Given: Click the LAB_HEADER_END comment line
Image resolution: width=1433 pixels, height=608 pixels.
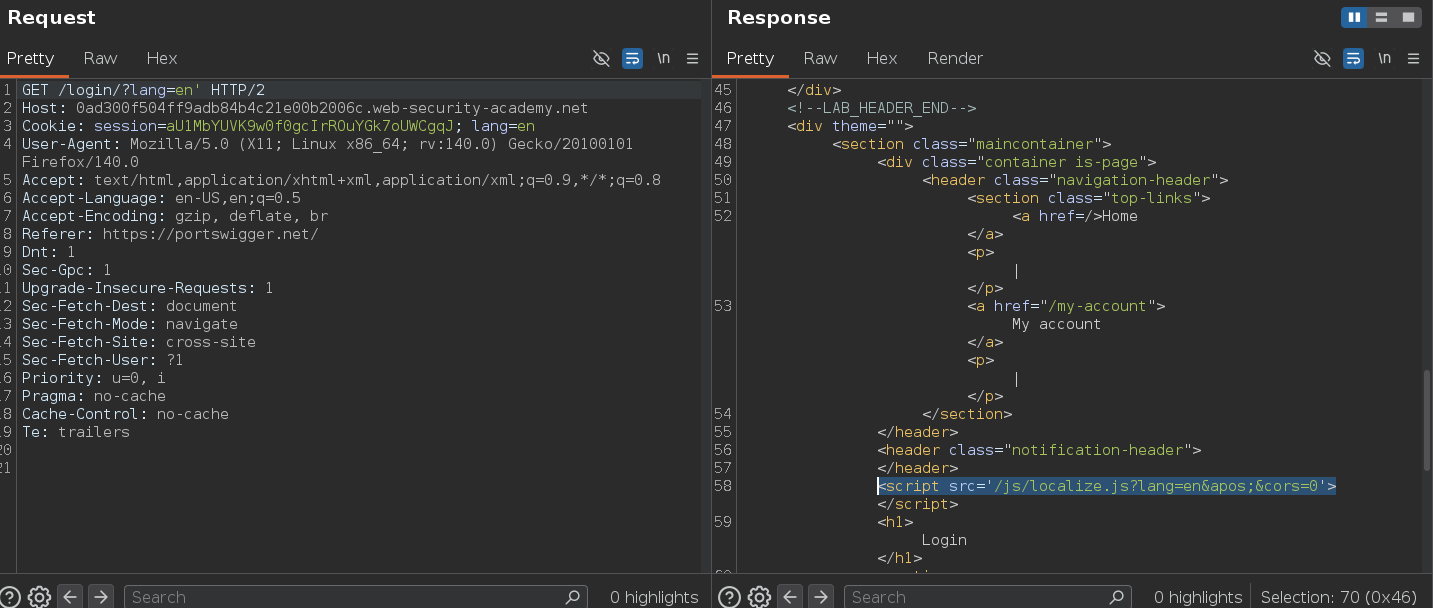Looking at the screenshot, I should click(881, 108).
